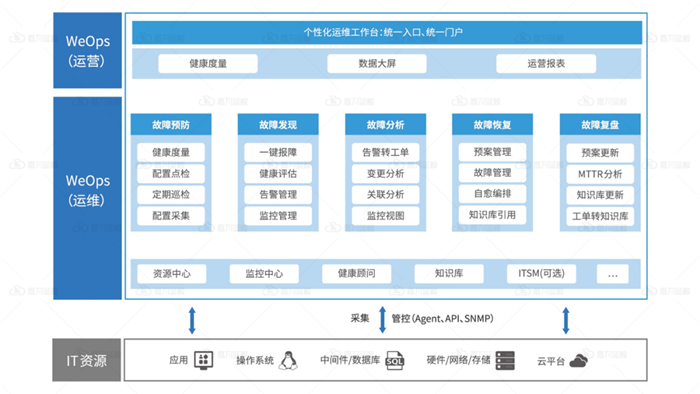The width and height of the screenshot is (700, 394).
Task: Click the 硬件/网络/存储 text label
Action: coord(458,360)
